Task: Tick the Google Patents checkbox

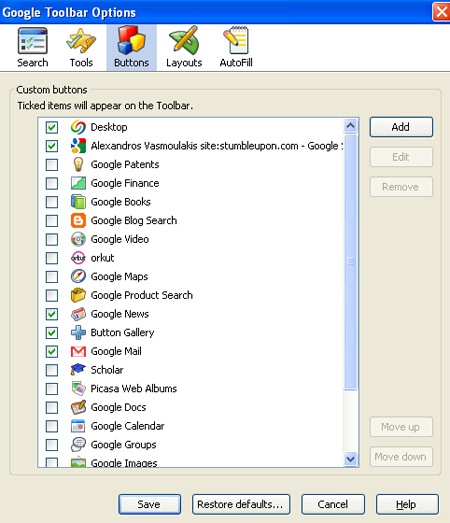Action: click(52, 164)
